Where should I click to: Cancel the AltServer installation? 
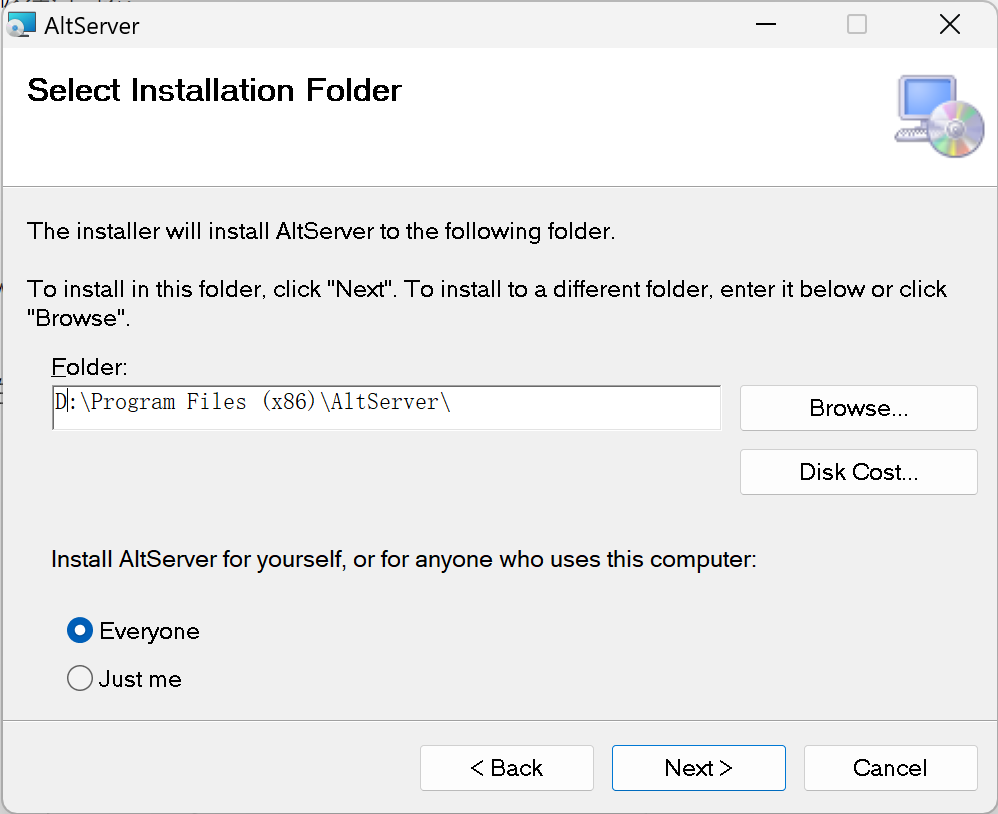click(890, 768)
